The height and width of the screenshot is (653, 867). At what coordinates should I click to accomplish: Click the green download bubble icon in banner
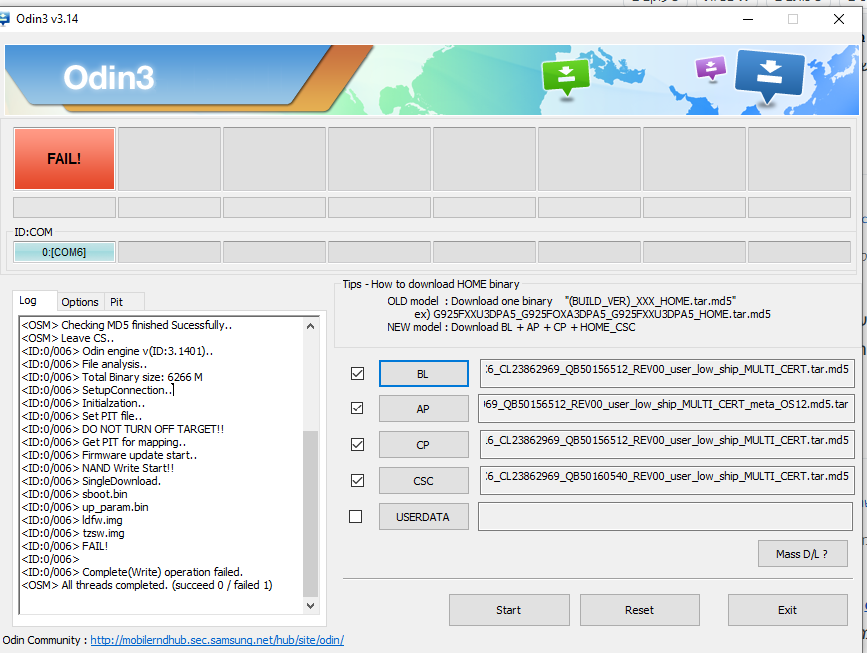click(x=566, y=77)
